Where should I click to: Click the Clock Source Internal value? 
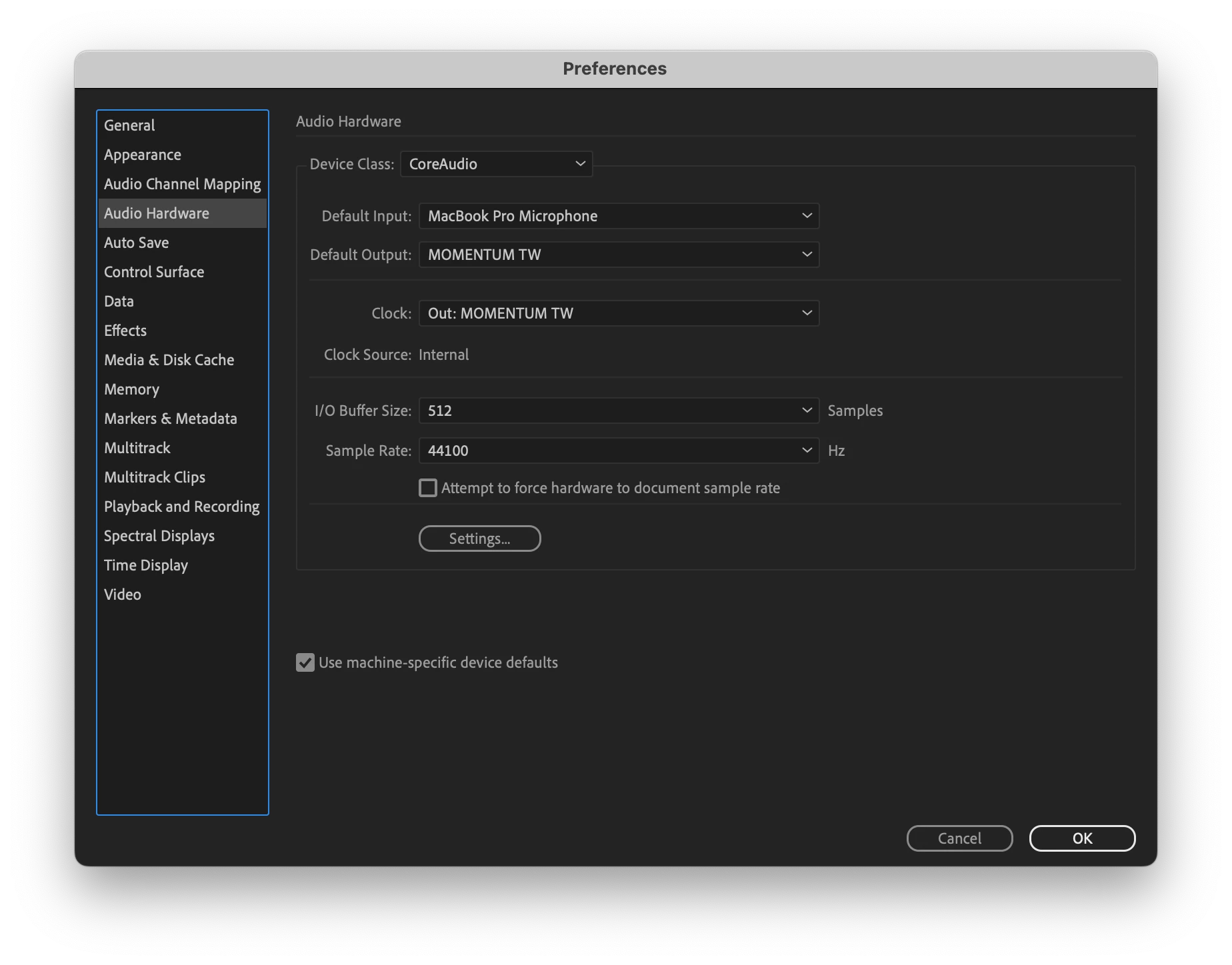(x=444, y=355)
